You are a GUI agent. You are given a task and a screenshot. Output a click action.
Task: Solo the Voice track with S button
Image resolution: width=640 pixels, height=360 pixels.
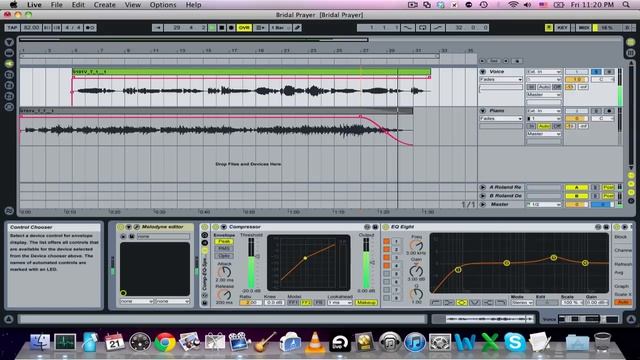pos(596,72)
